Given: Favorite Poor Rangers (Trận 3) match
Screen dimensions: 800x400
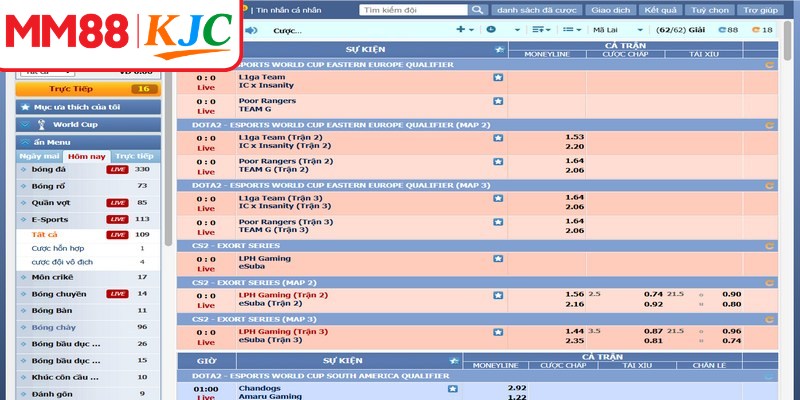Looking at the screenshot, I should [x=498, y=222].
